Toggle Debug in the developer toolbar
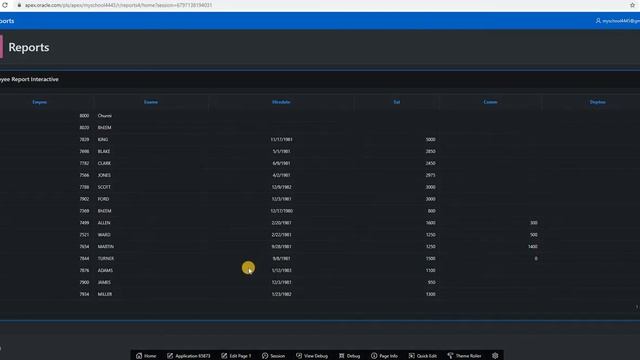The image size is (640, 360). click(349, 356)
